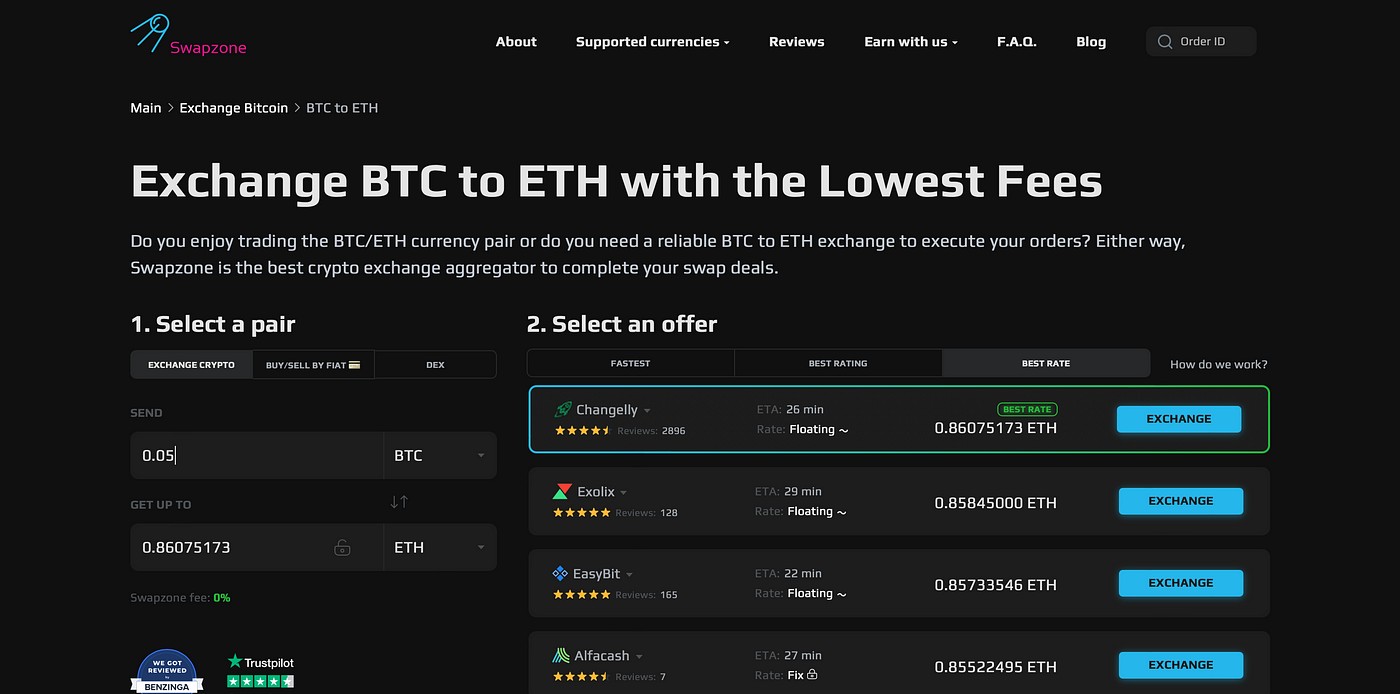Open the ETH receive currency dropdown
This screenshot has width=1400, height=694.
pos(440,548)
